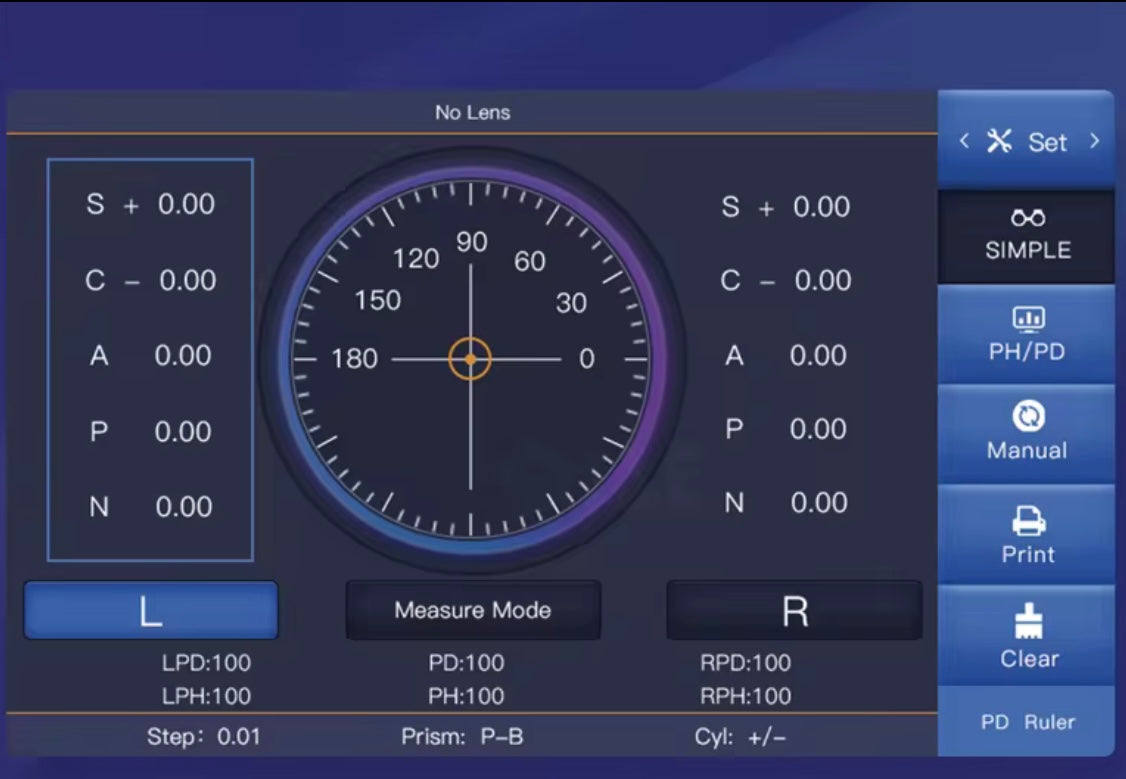This screenshot has height=779, width=1126.
Task: Go to next Set page arrow
Action: click(1094, 141)
